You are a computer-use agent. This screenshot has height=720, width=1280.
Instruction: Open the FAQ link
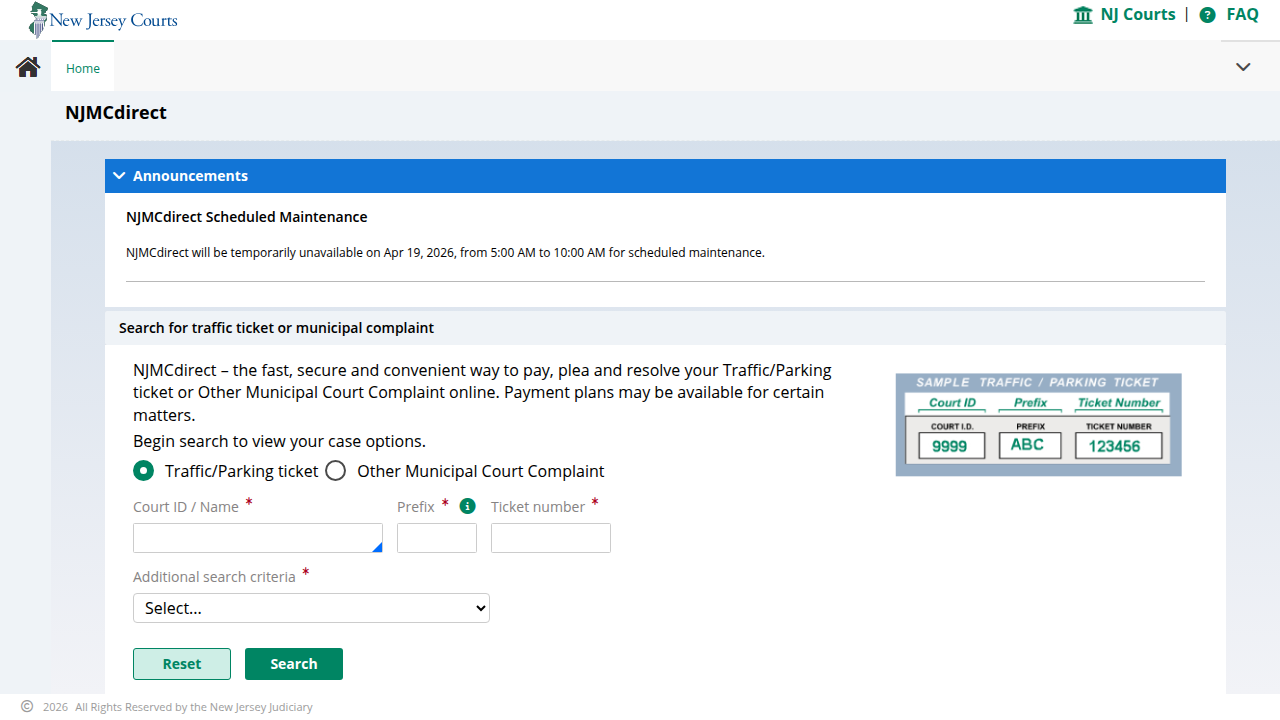[x=1243, y=14]
